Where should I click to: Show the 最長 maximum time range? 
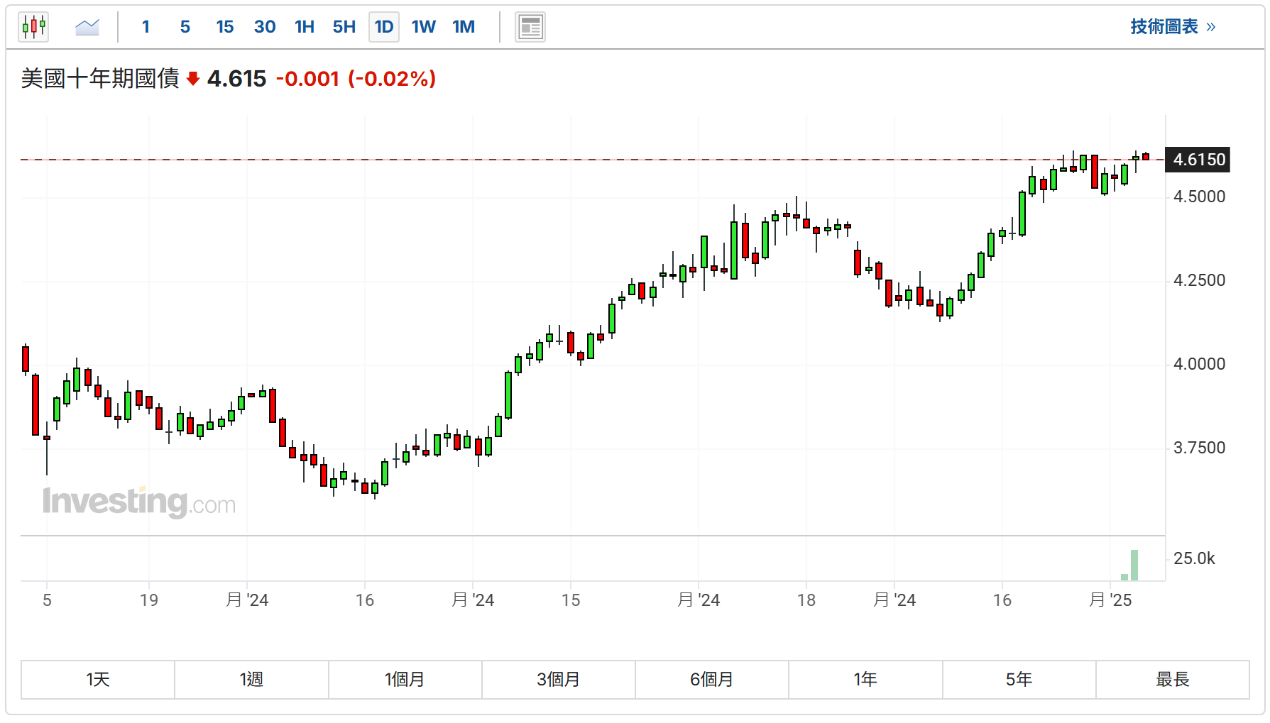1172,680
